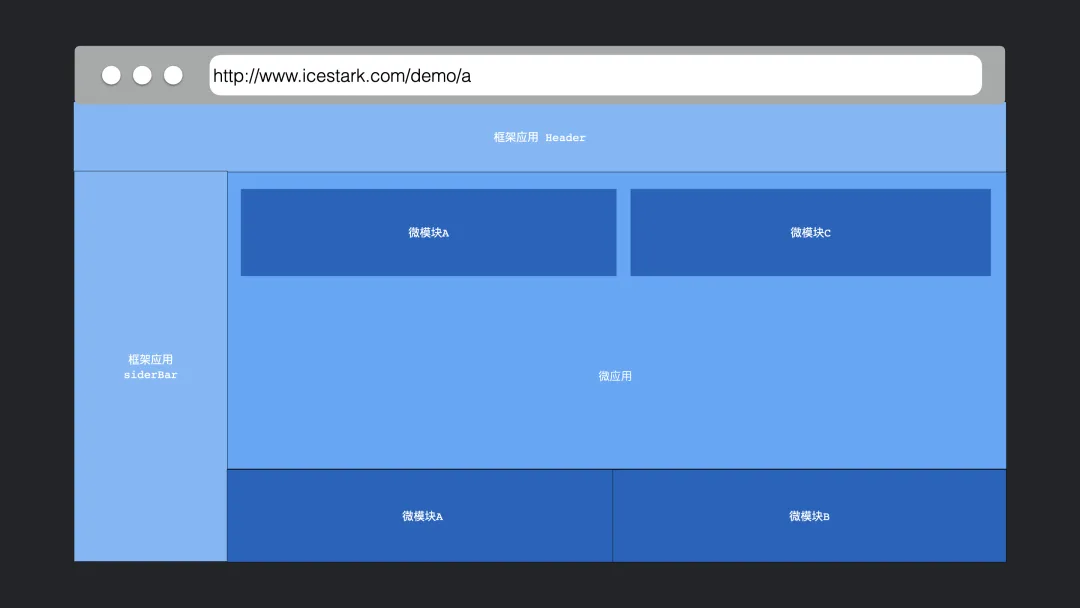Click the top 微模块A block
This screenshot has height=608, width=1080.
click(x=428, y=233)
